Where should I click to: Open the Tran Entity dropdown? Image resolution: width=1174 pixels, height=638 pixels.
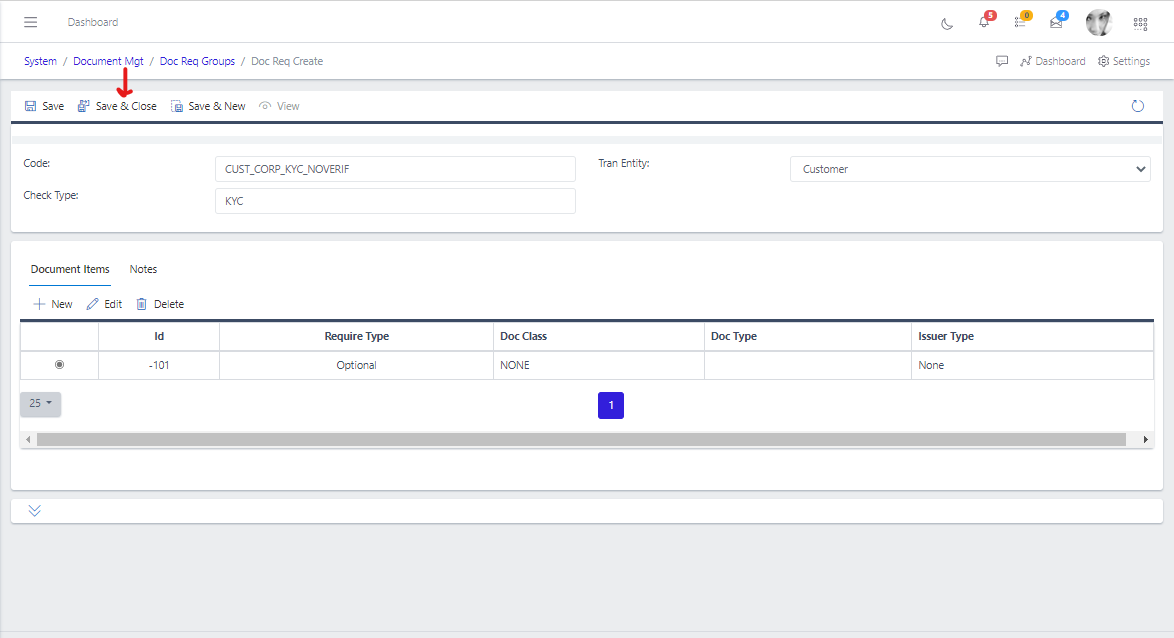point(970,169)
